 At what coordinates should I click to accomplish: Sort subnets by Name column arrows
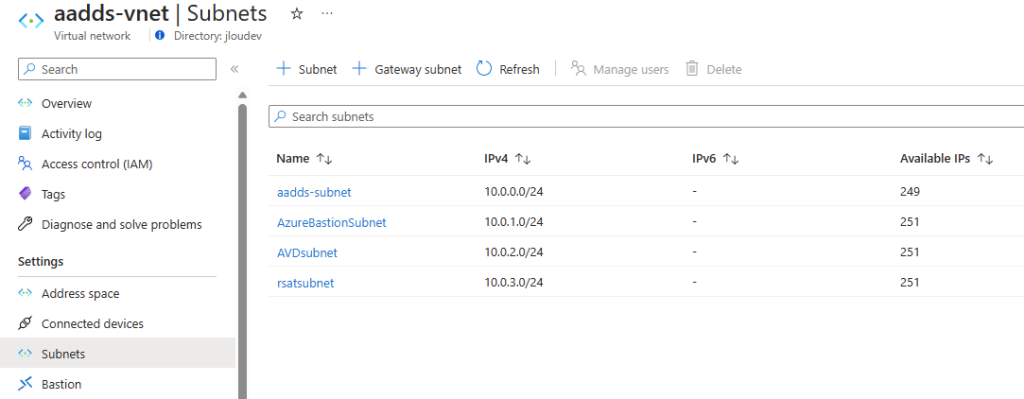click(x=325, y=159)
